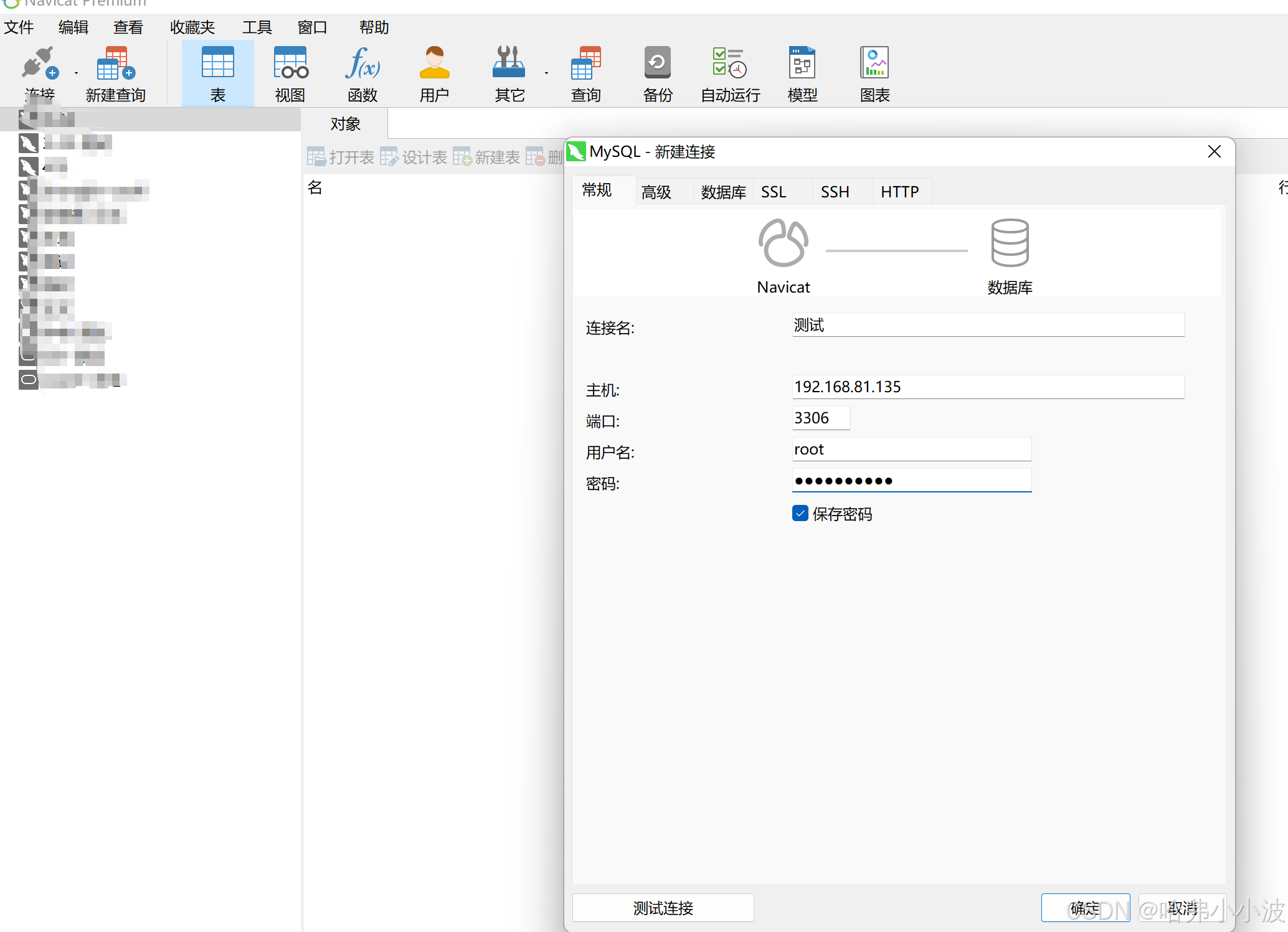The width and height of the screenshot is (1288, 932).
Task: Select the 函数 (Functions) icon
Action: (x=362, y=72)
